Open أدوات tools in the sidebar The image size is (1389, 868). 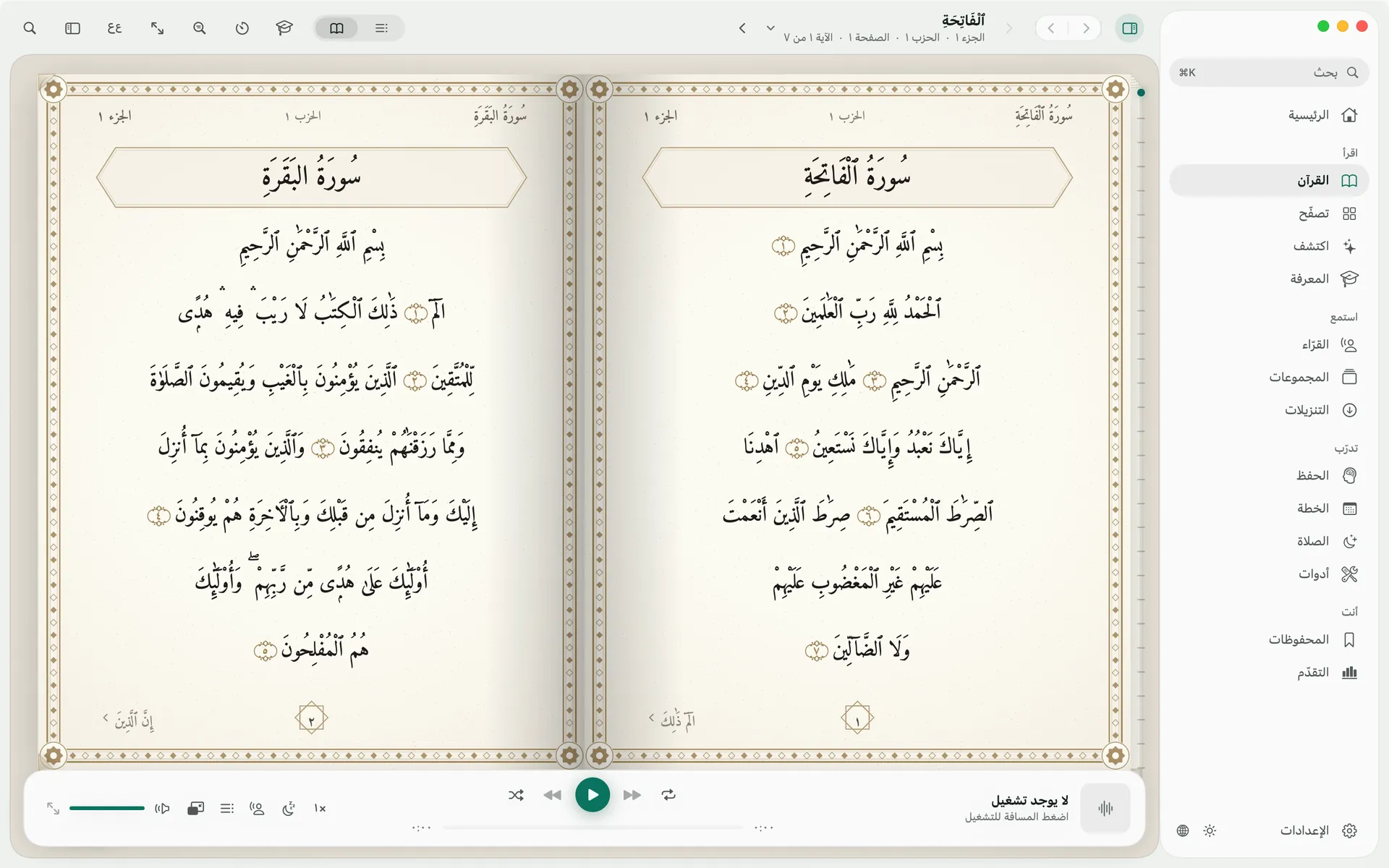[1269, 574]
